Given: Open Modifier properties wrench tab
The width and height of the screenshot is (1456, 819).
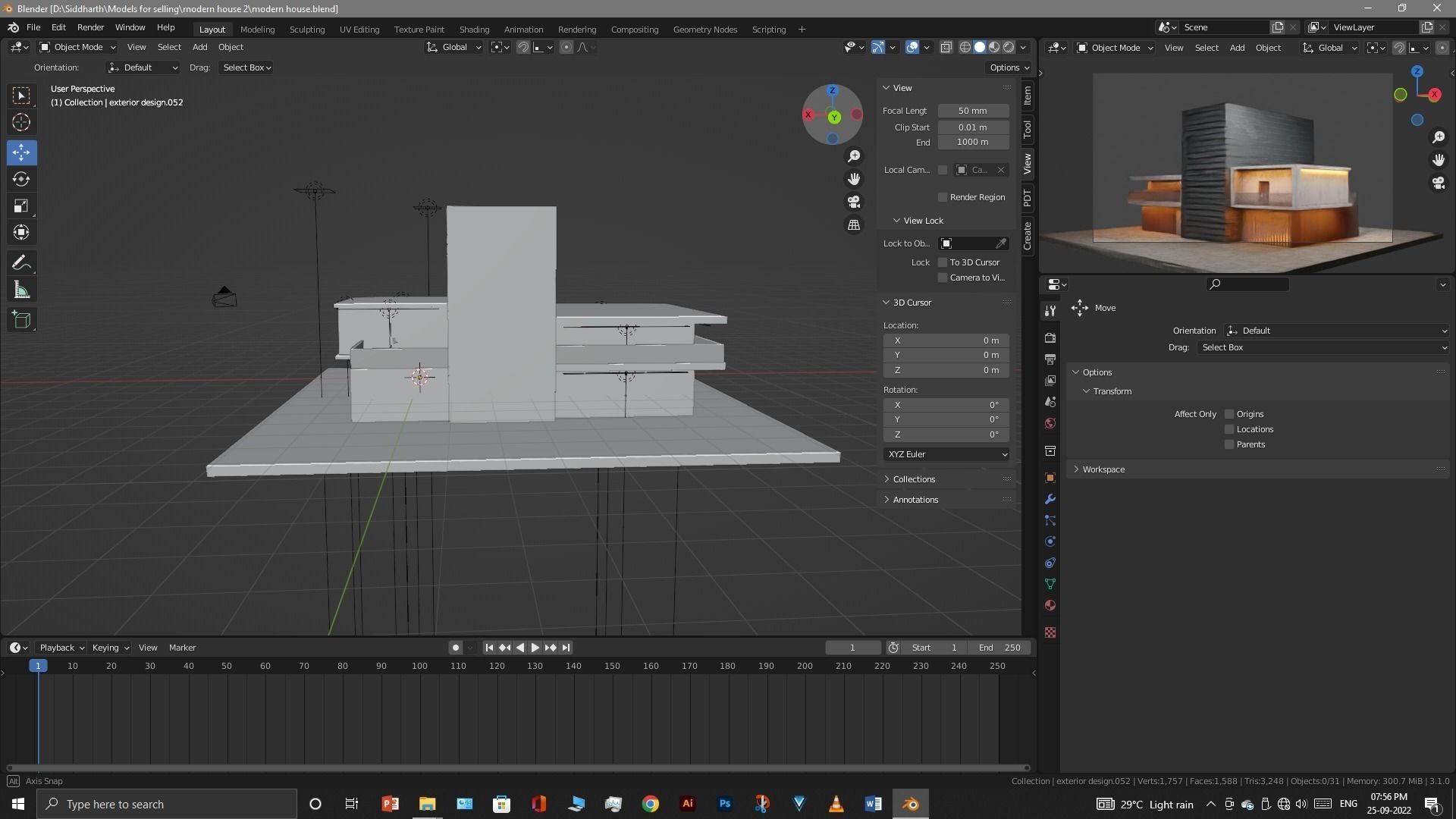Looking at the screenshot, I should pyautogui.click(x=1050, y=499).
